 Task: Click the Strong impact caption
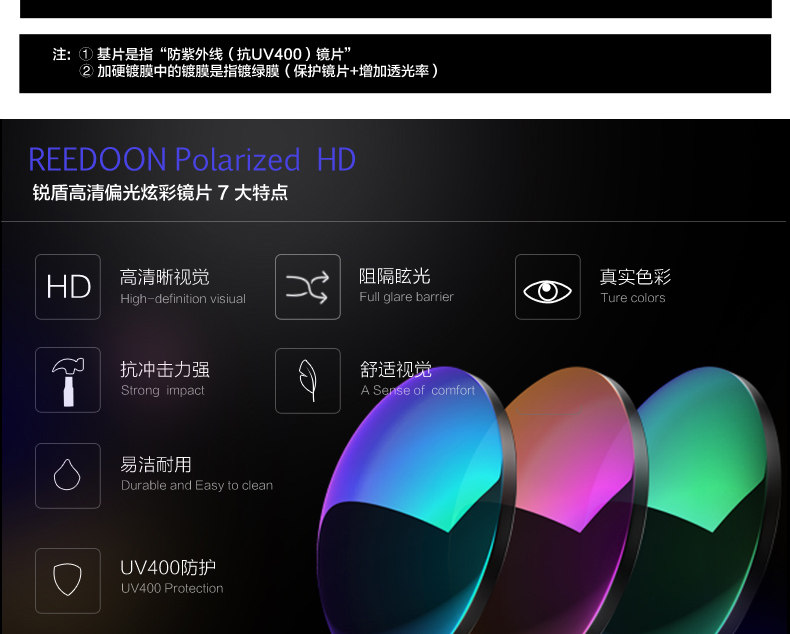[x=163, y=391]
